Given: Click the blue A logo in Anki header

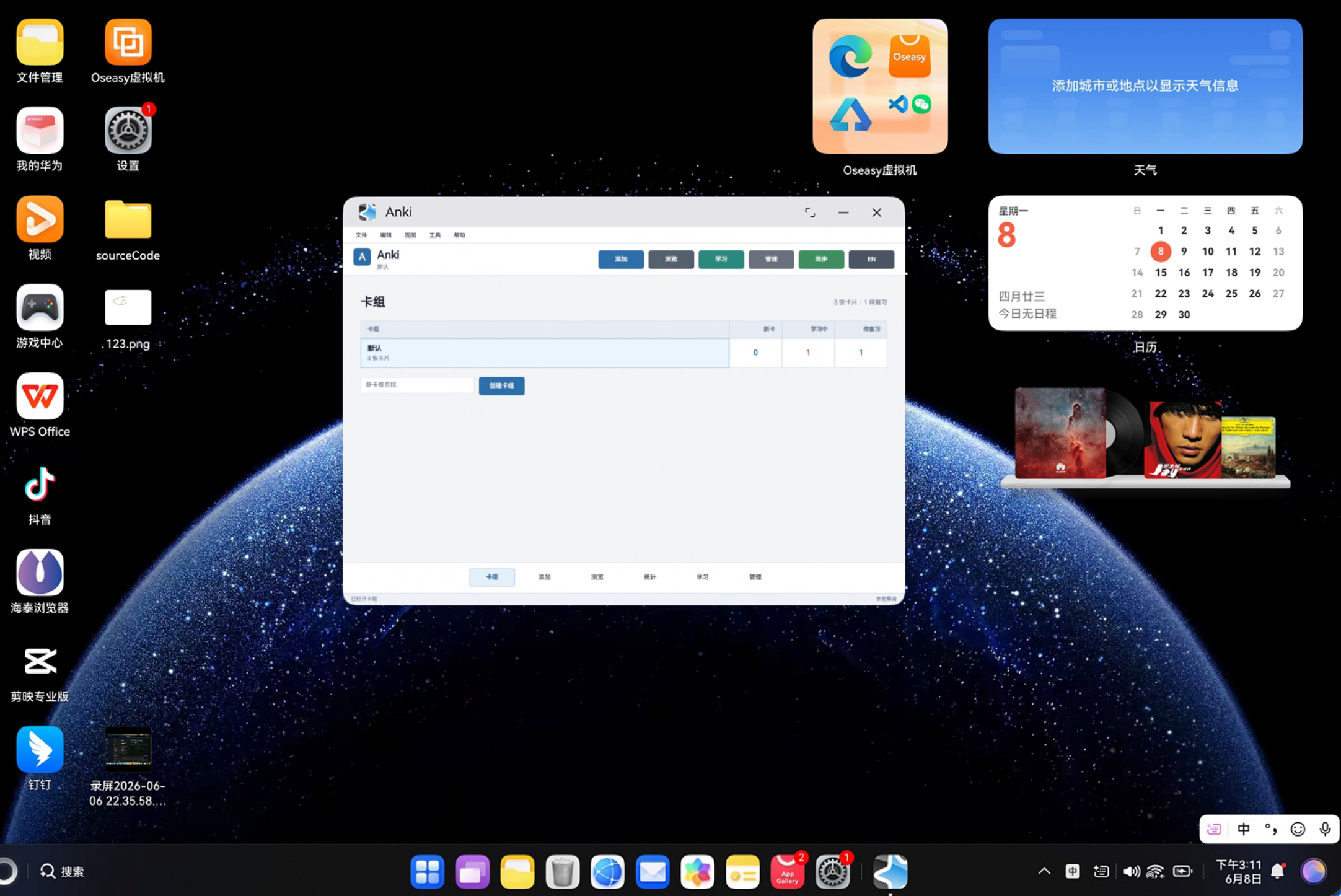Looking at the screenshot, I should click(362, 257).
